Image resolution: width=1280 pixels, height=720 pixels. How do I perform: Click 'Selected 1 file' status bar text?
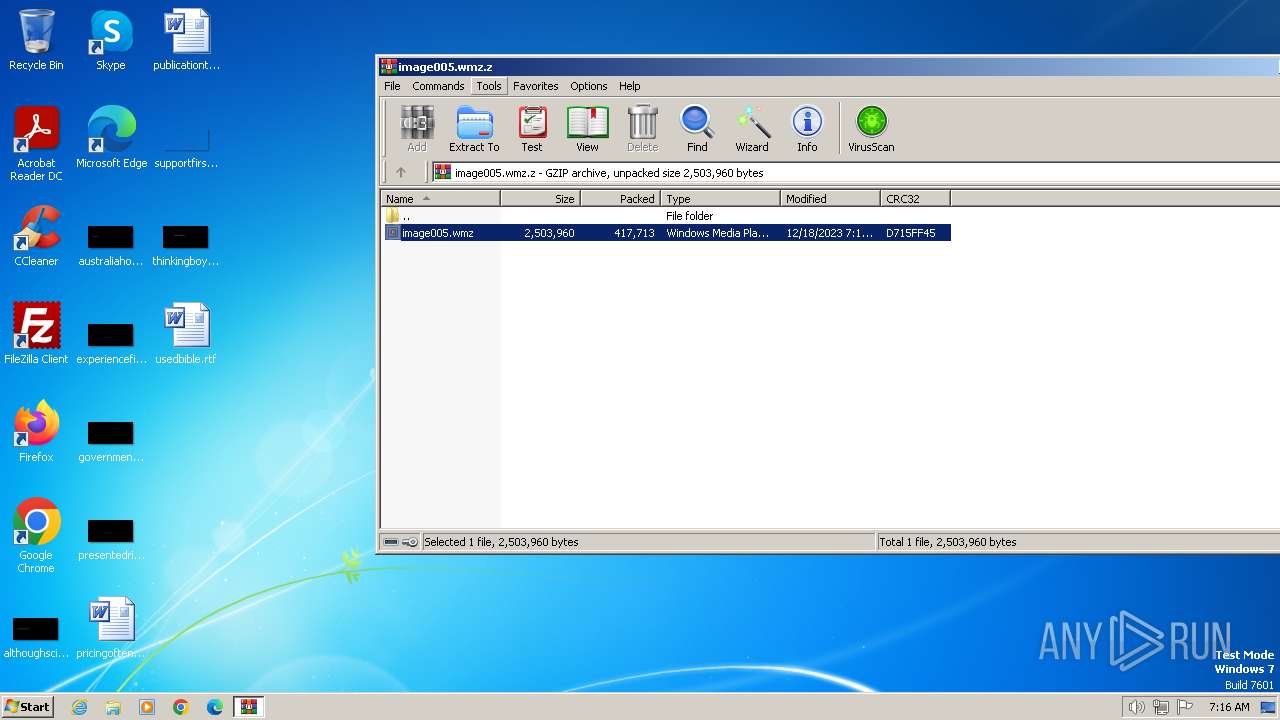(x=501, y=542)
